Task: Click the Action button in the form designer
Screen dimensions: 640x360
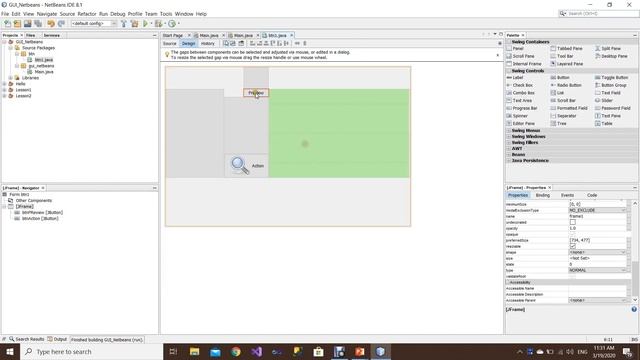Action: point(247,166)
